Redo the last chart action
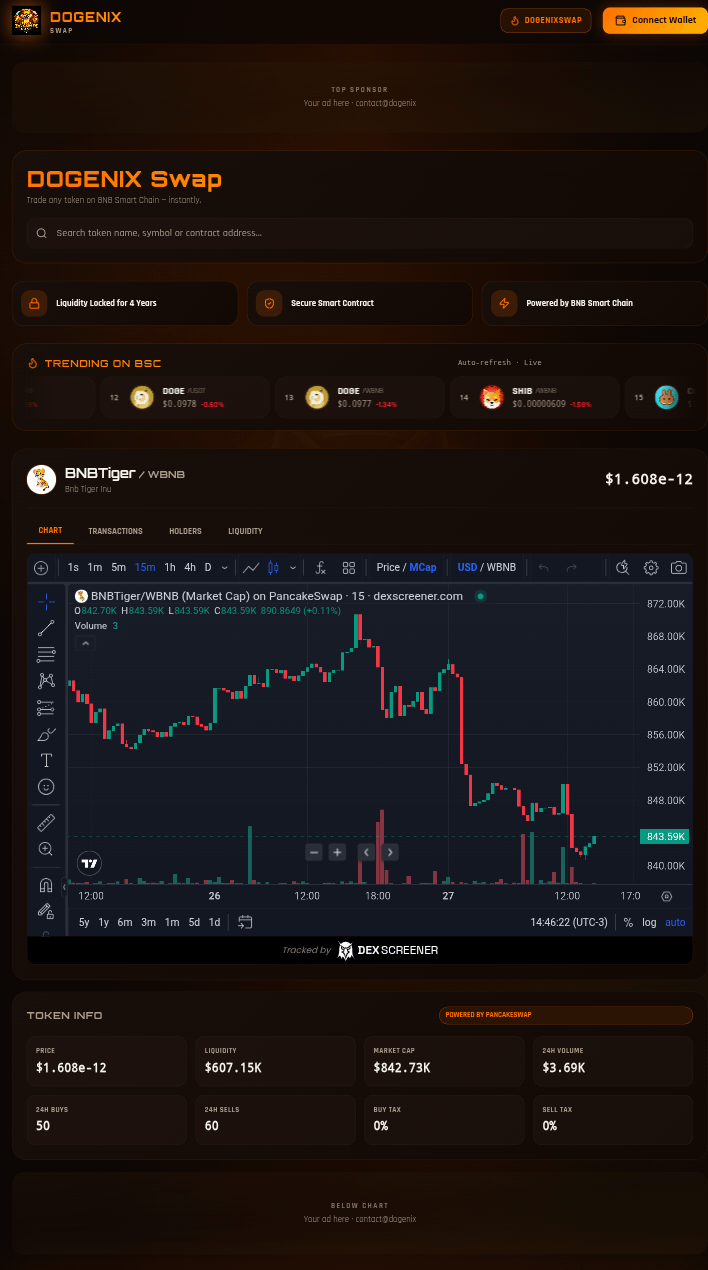The image size is (708, 1270). point(572,568)
